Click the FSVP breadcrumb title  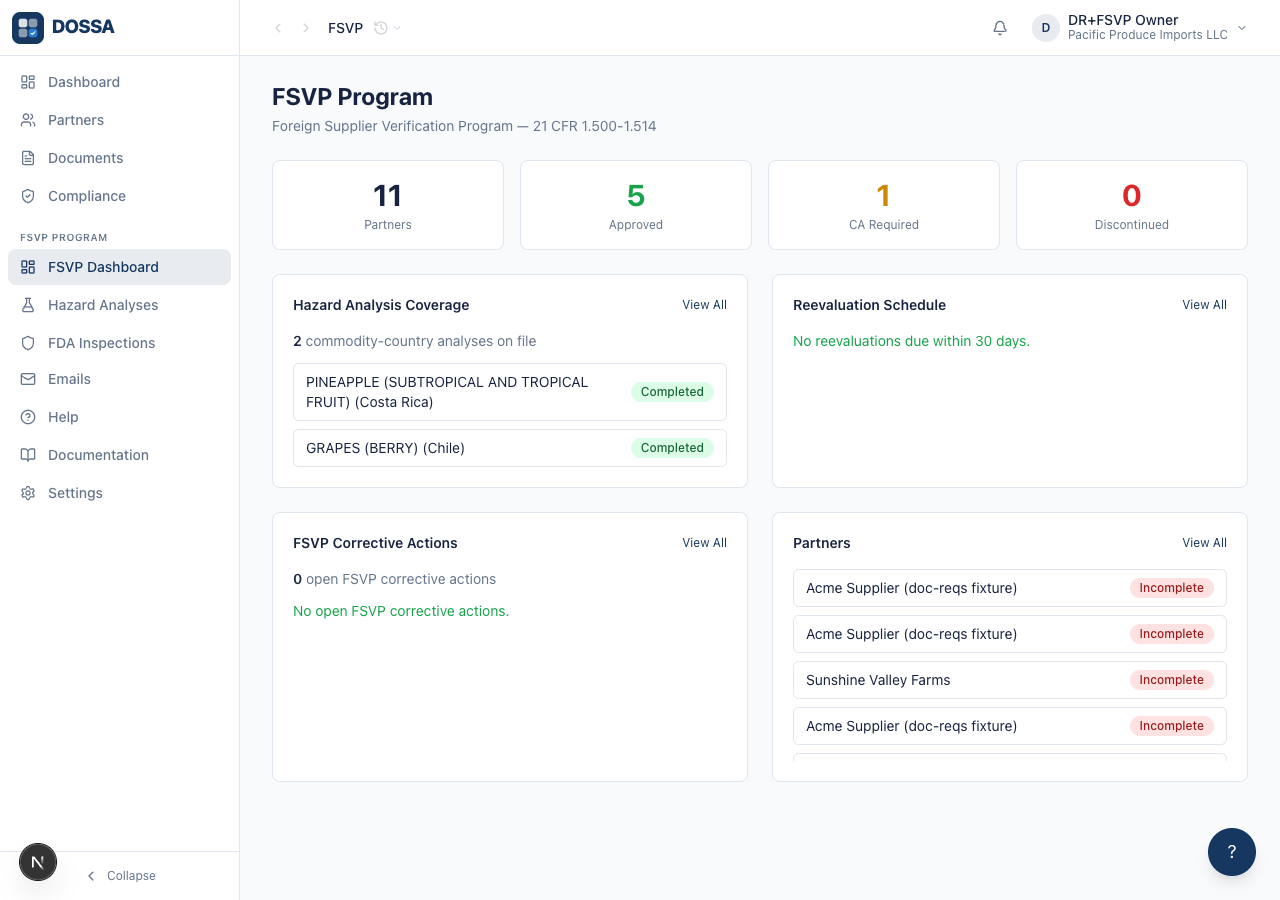click(345, 28)
